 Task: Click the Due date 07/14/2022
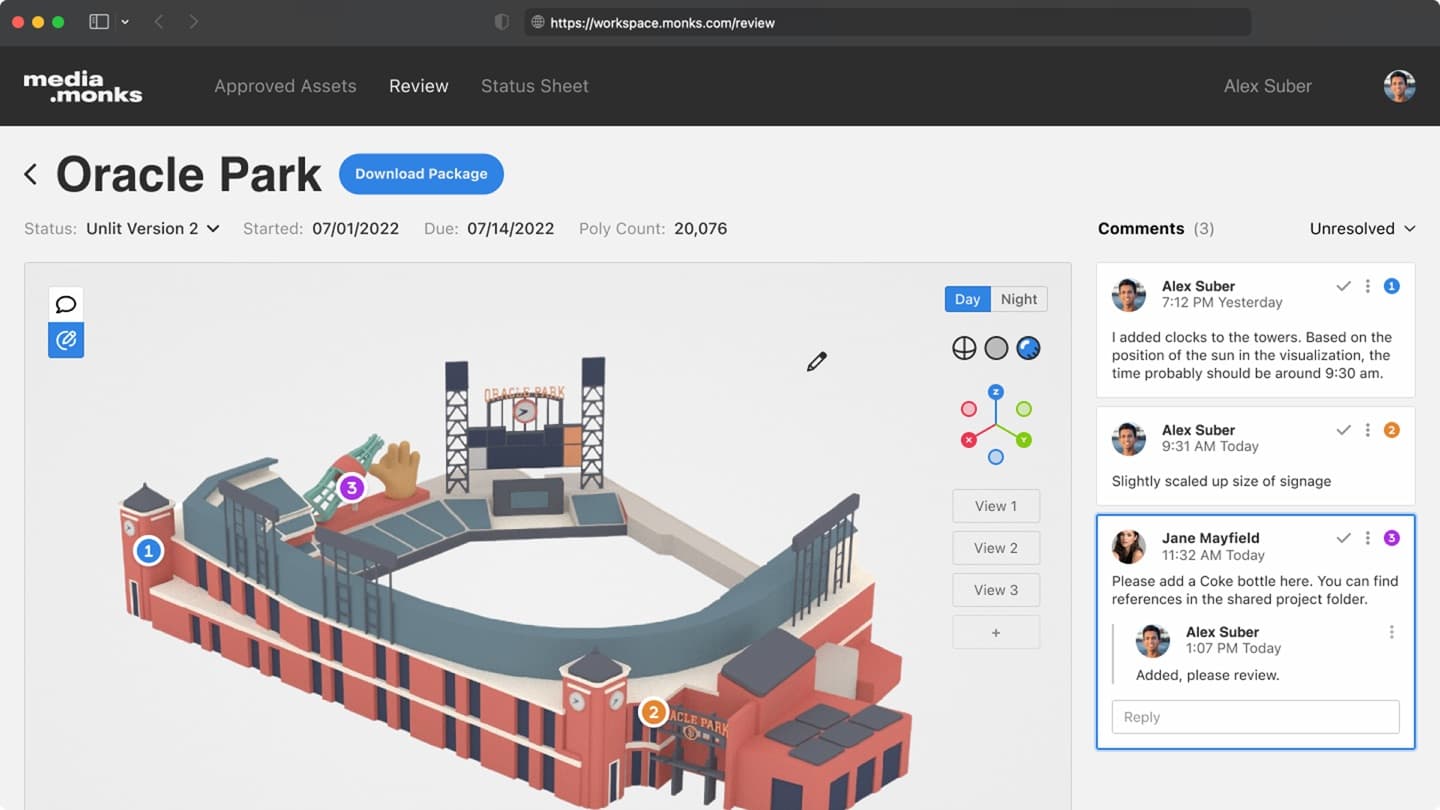click(510, 228)
